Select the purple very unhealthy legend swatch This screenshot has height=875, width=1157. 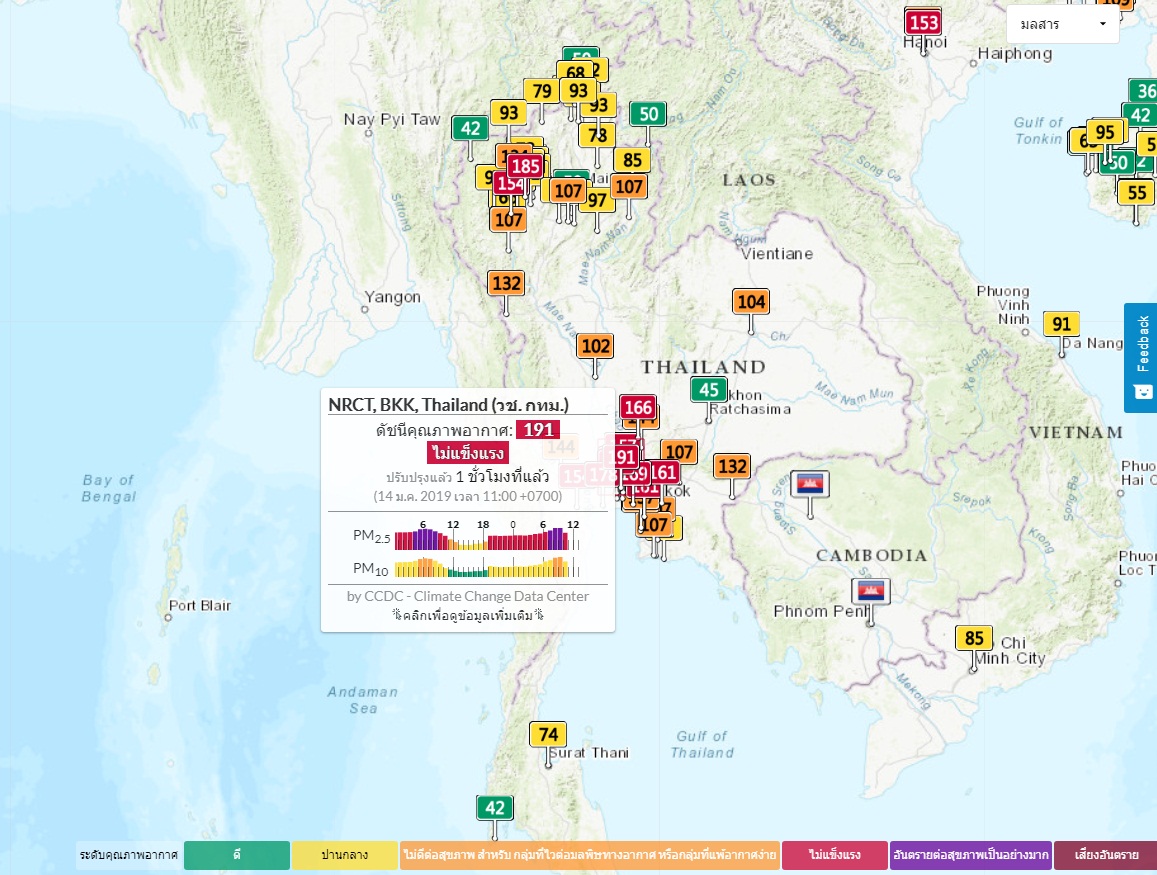tap(970, 855)
